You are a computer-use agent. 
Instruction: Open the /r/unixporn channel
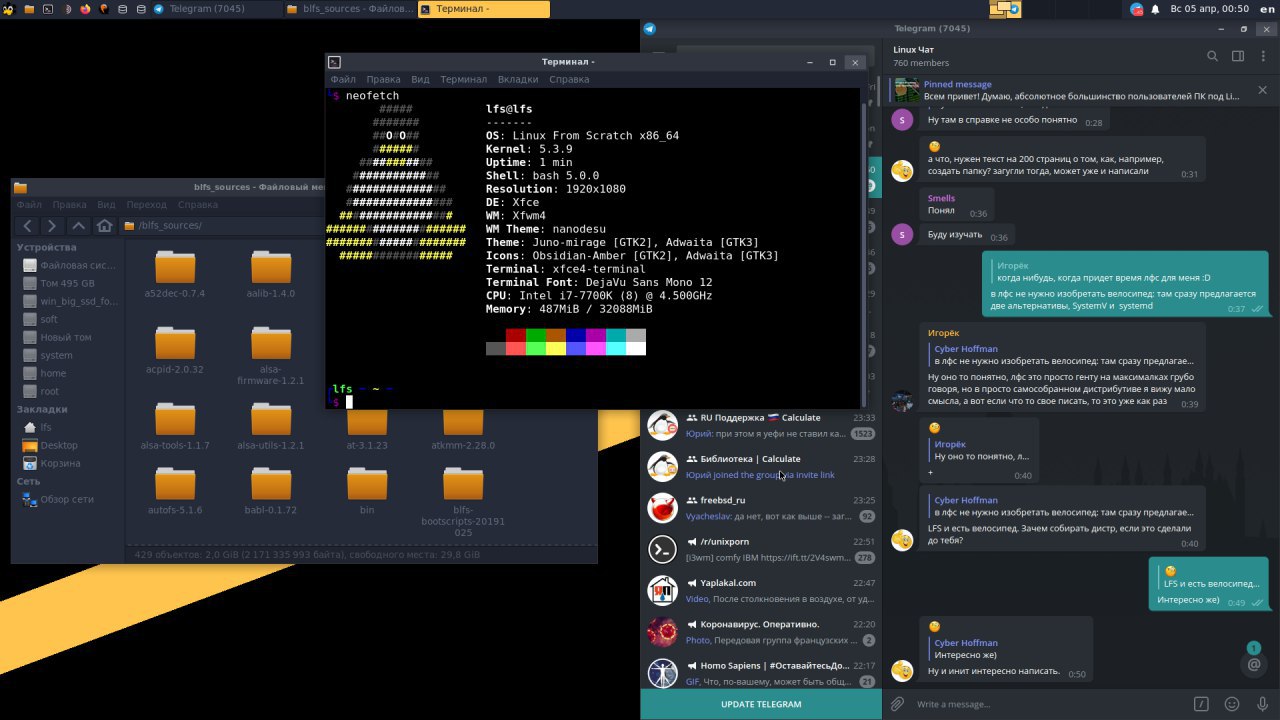click(x=761, y=549)
